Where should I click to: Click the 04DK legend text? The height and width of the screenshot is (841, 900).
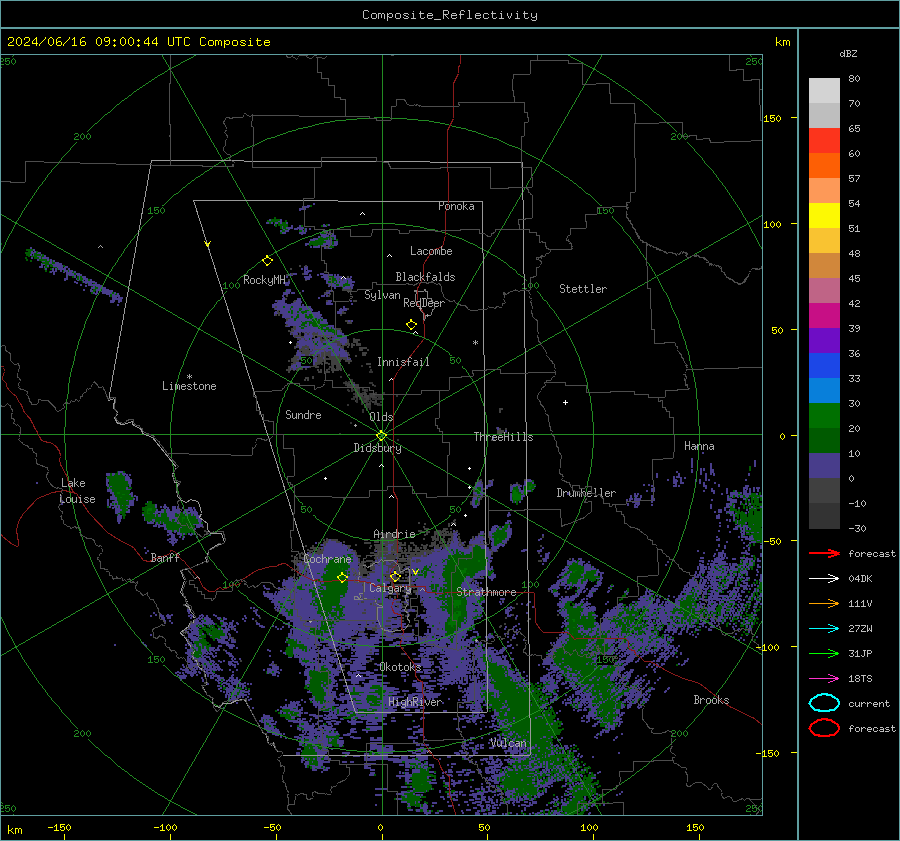click(860, 579)
